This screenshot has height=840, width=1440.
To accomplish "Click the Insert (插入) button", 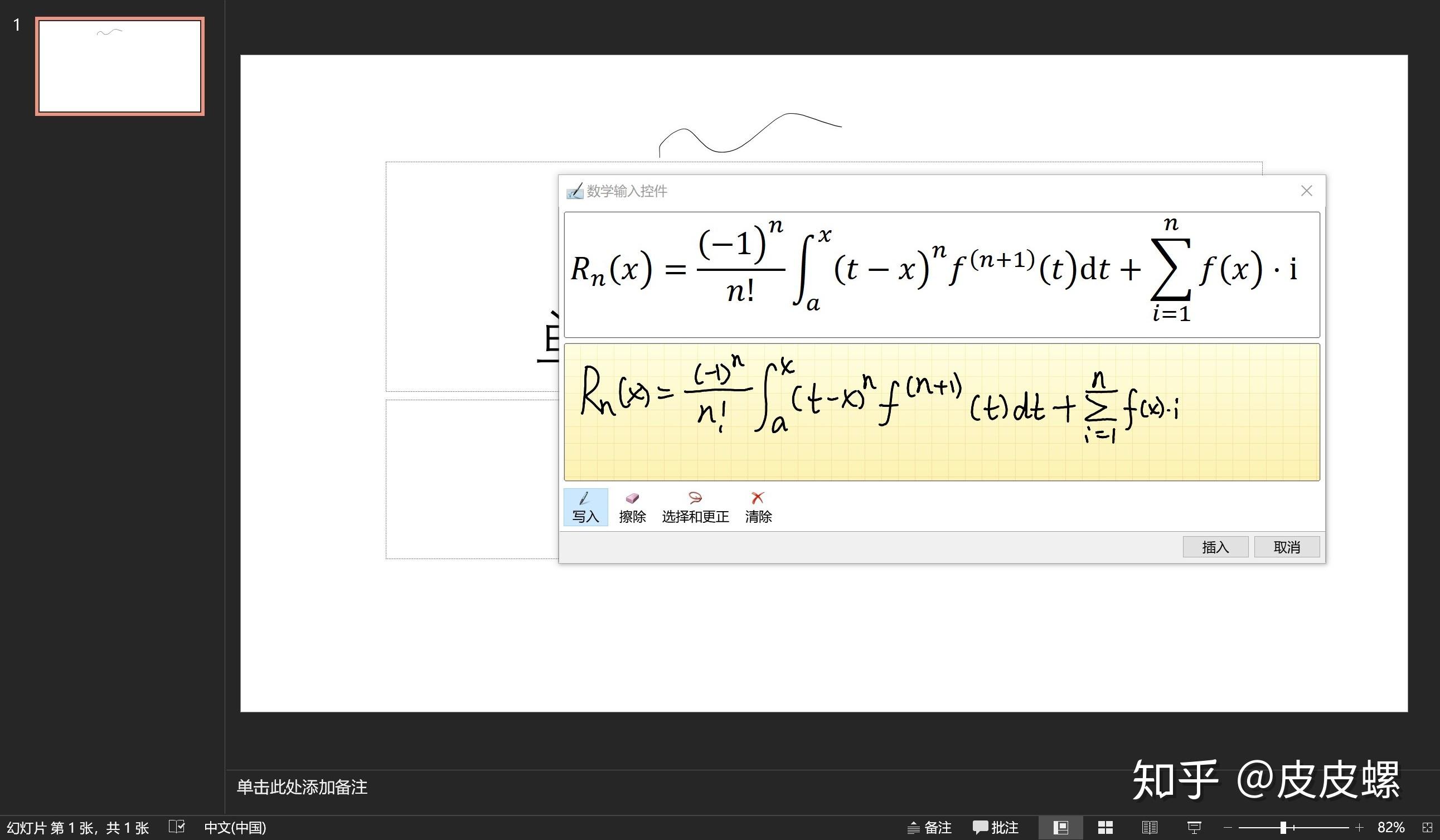I will (1215, 547).
